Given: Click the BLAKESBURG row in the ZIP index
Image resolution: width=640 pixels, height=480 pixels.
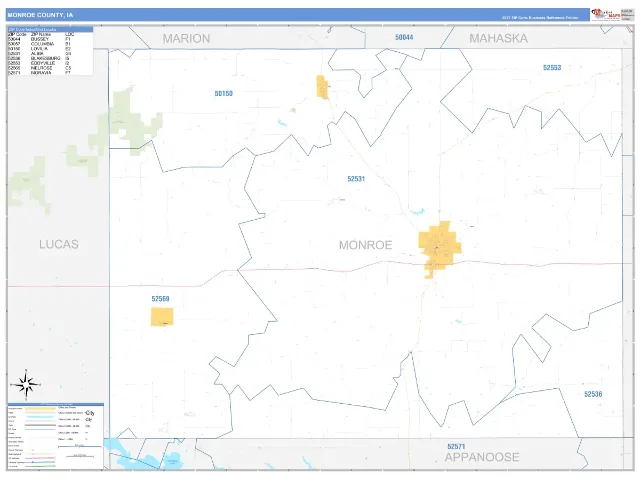Looking at the screenshot, I should point(39,58).
